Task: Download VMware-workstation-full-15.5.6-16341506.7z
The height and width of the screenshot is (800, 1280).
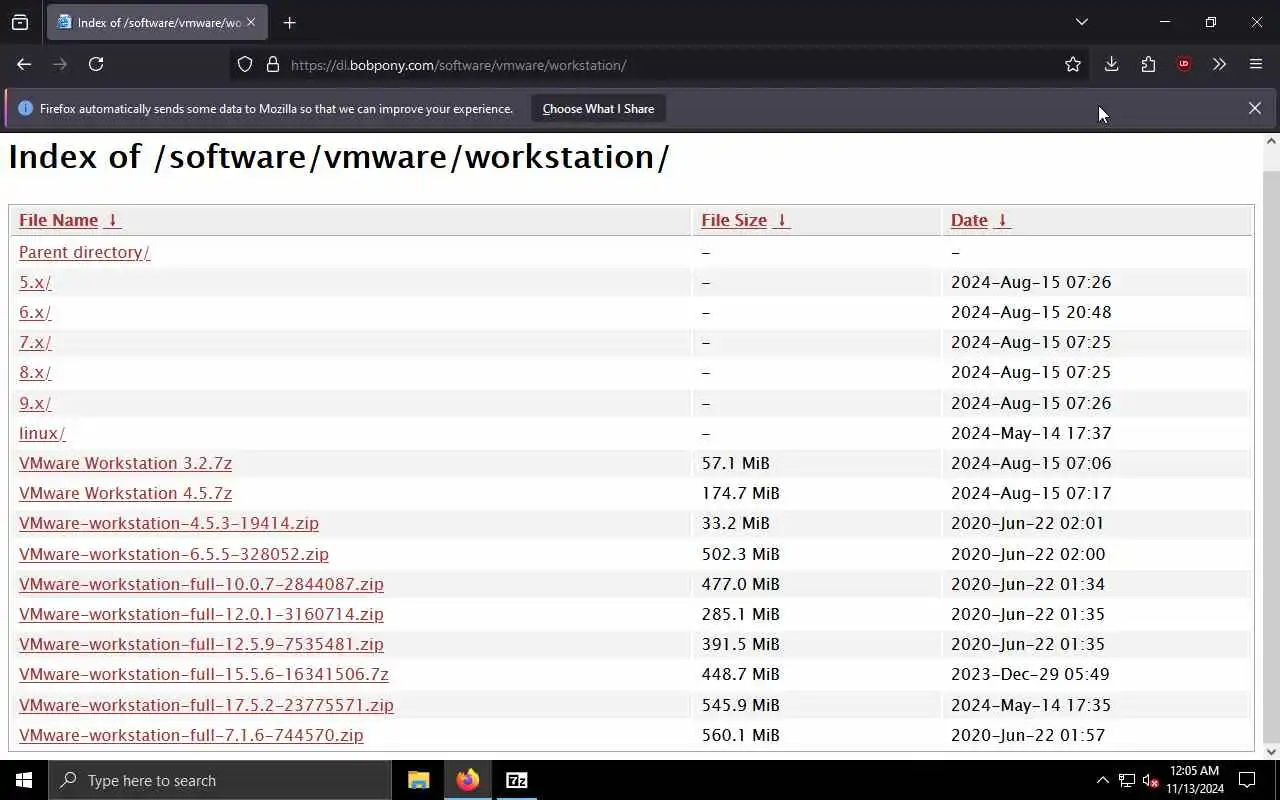Action: tap(204, 674)
